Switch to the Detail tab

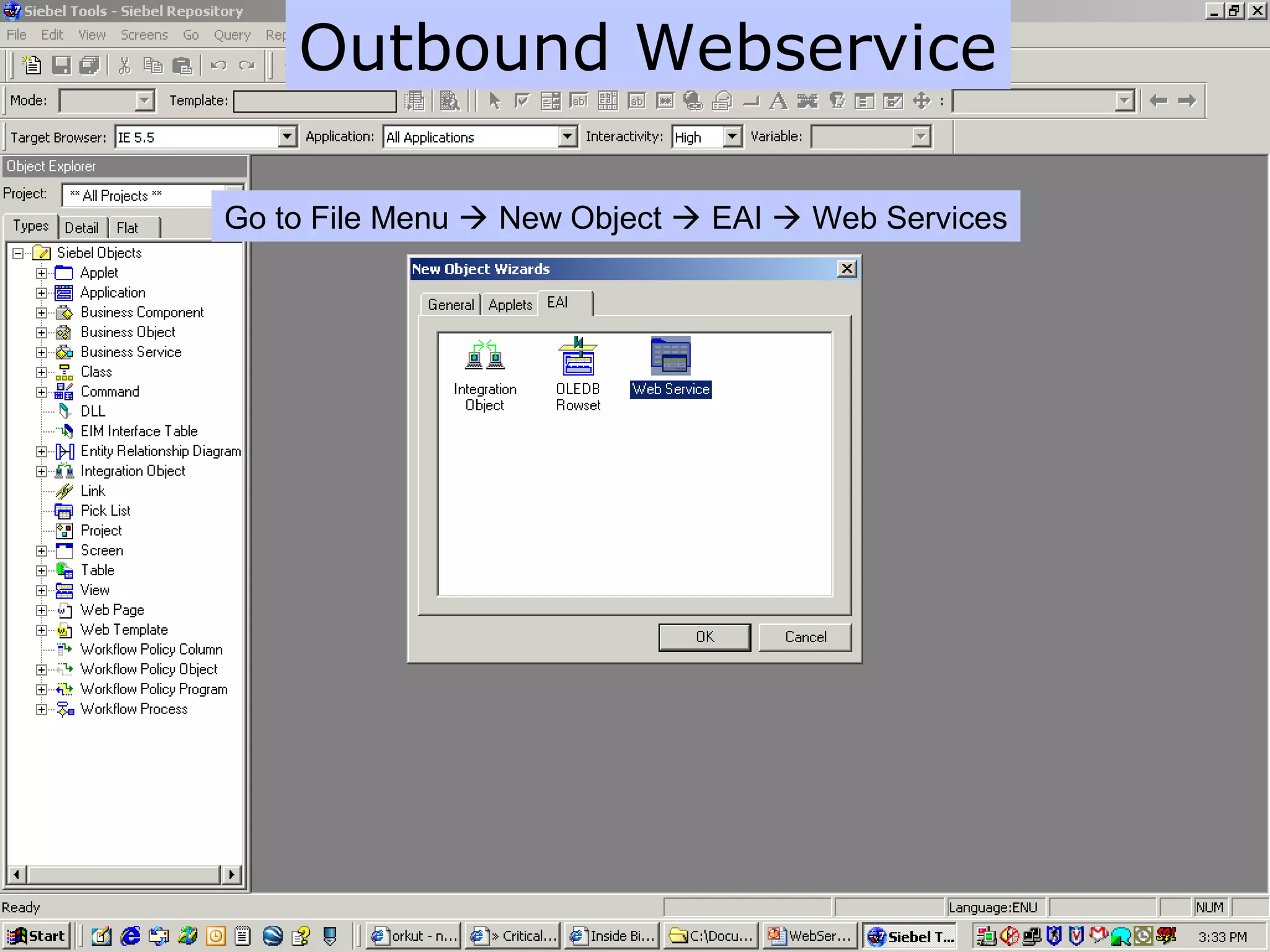[x=82, y=228]
